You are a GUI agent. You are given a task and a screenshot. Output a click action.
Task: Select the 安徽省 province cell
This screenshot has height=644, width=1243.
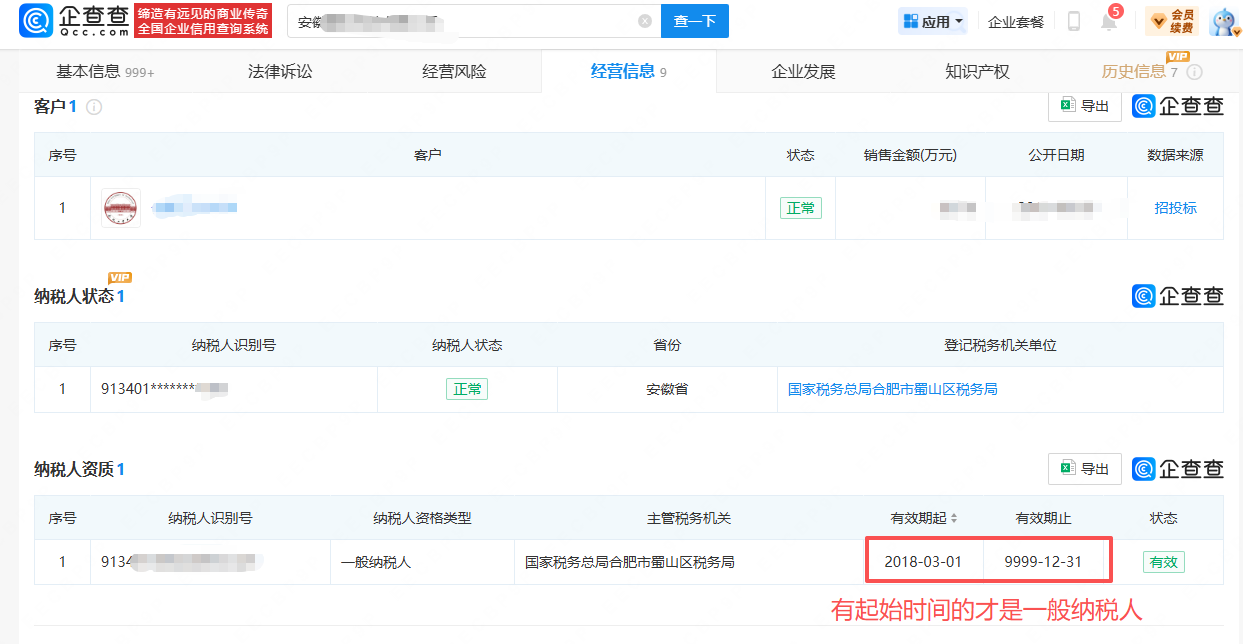(x=667, y=389)
